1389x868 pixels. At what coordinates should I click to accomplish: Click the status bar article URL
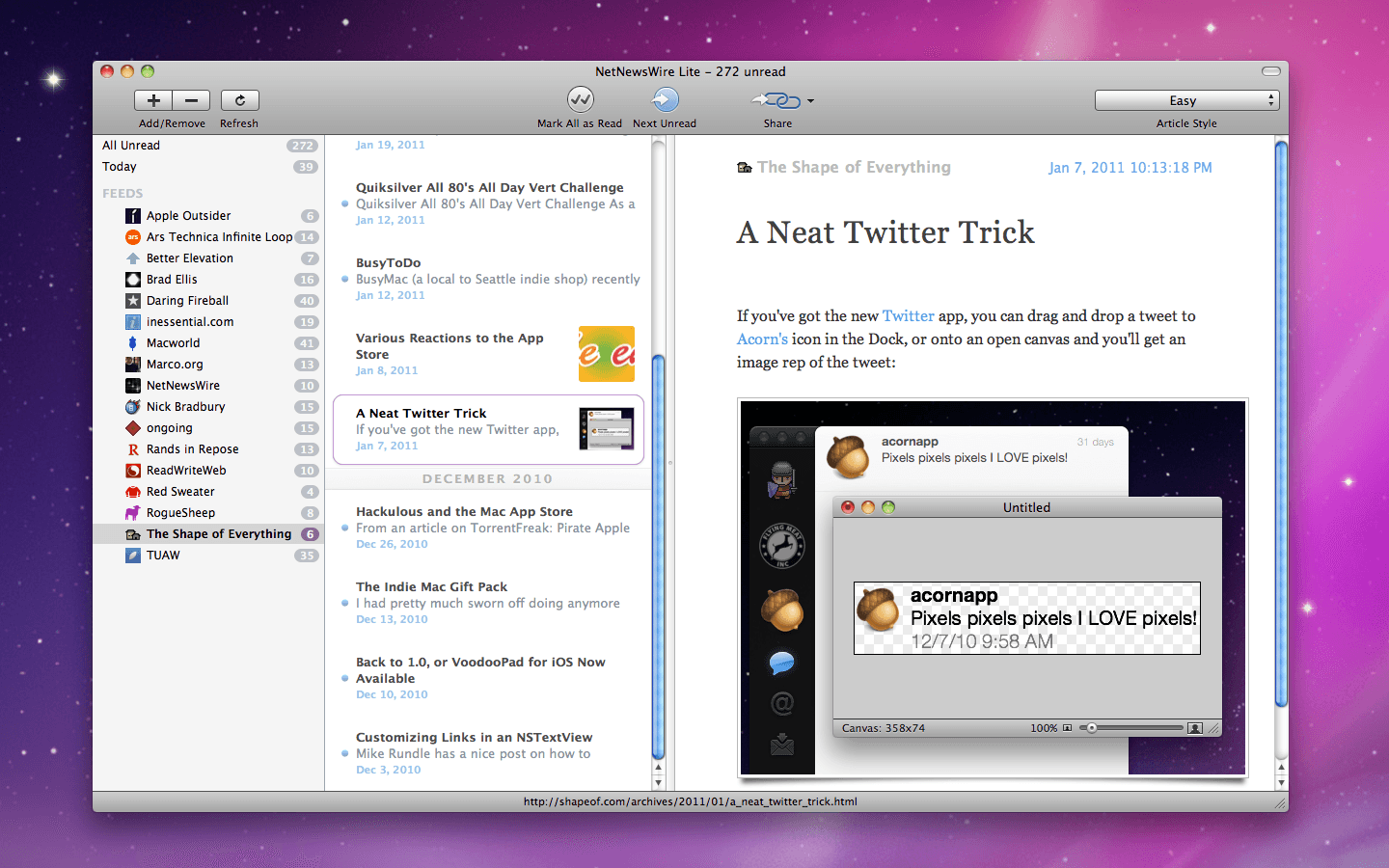[x=691, y=801]
